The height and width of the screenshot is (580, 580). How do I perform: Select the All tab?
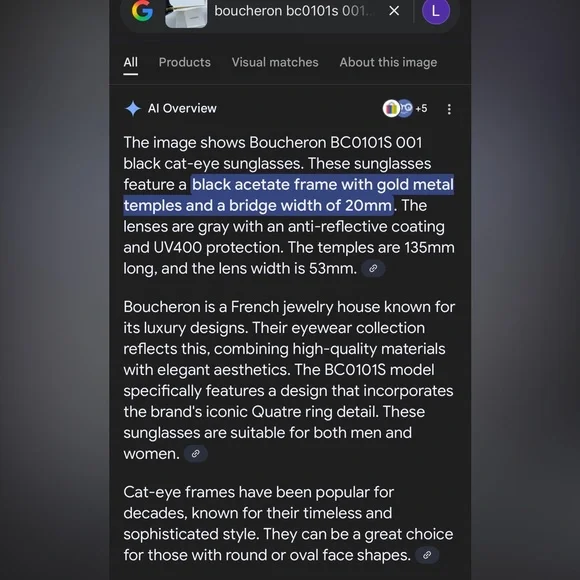(131, 62)
